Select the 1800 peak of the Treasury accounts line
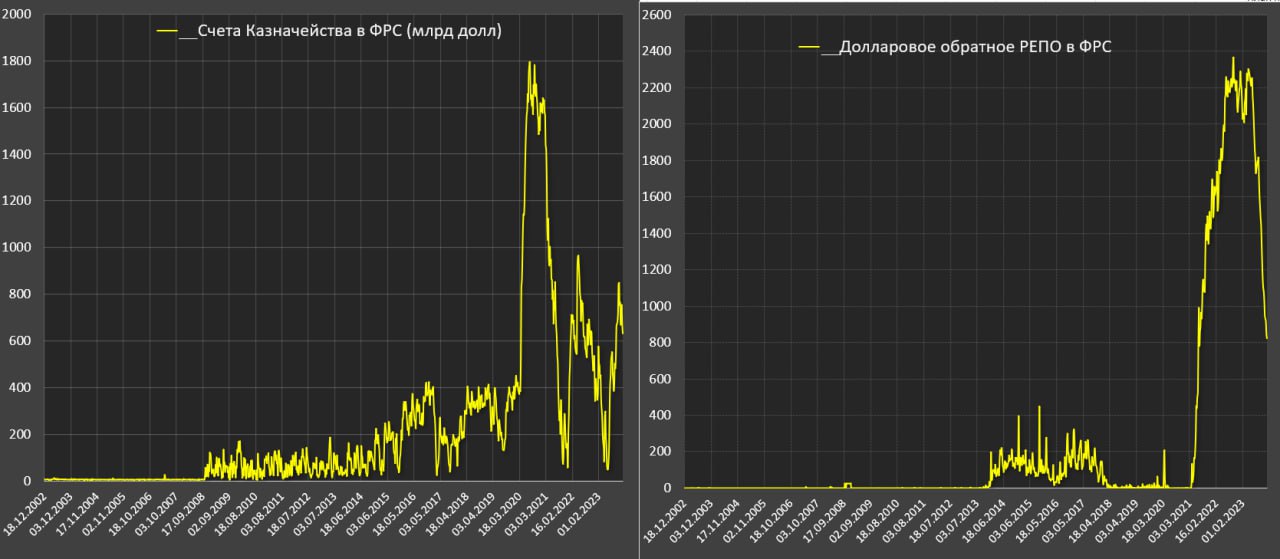This screenshot has height=559, width=1280. [530, 63]
